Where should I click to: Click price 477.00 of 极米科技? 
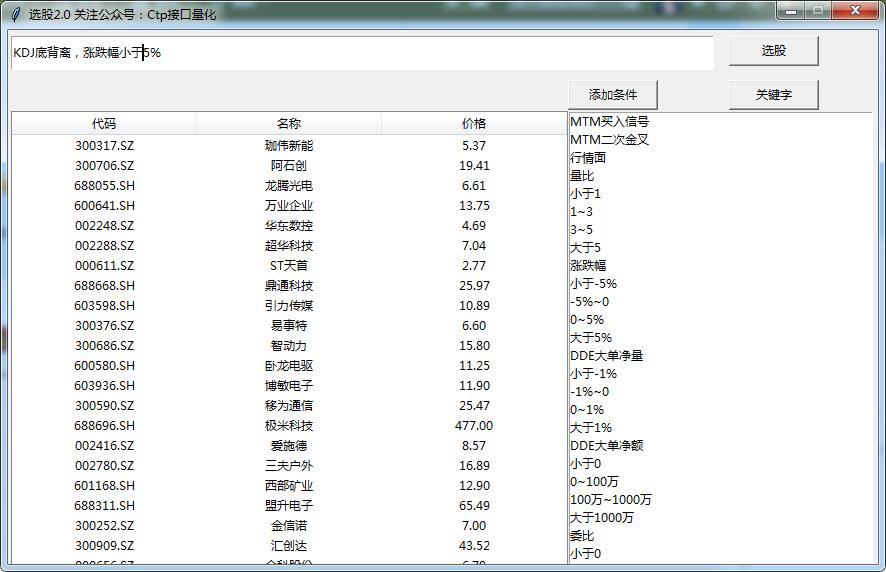tap(474, 426)
